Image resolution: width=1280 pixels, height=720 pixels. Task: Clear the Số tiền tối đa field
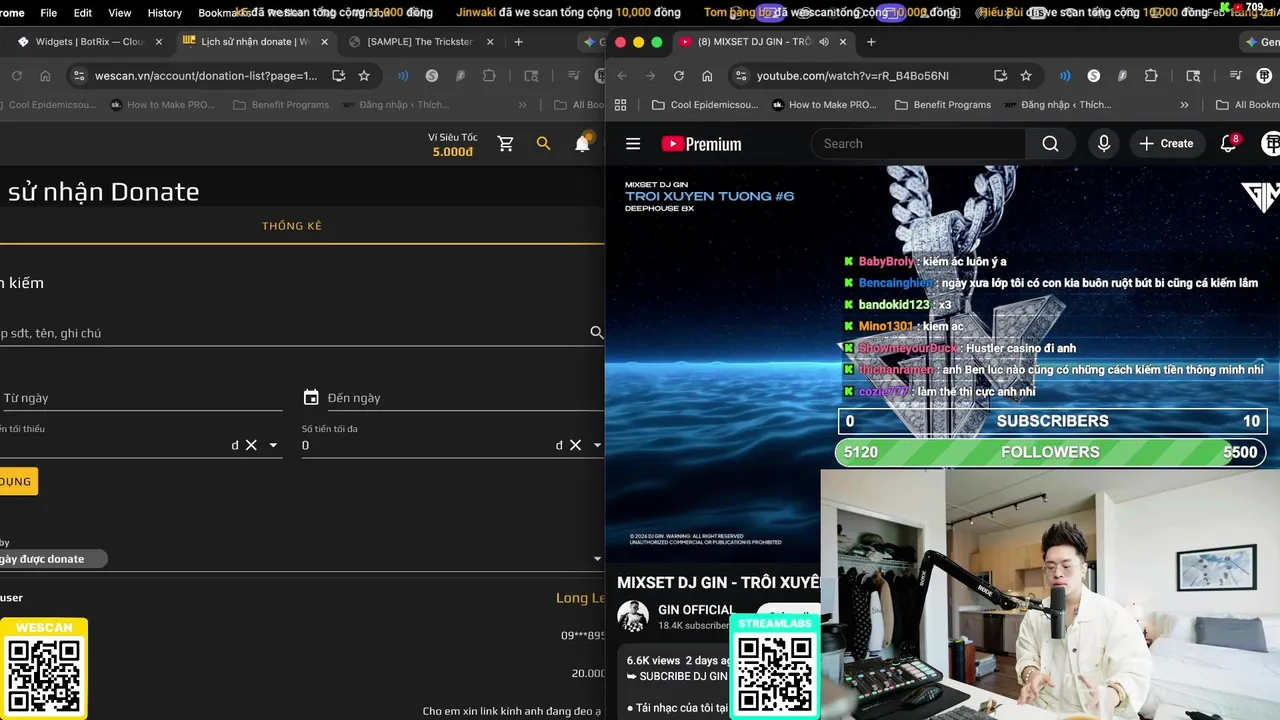pos(575,445)
